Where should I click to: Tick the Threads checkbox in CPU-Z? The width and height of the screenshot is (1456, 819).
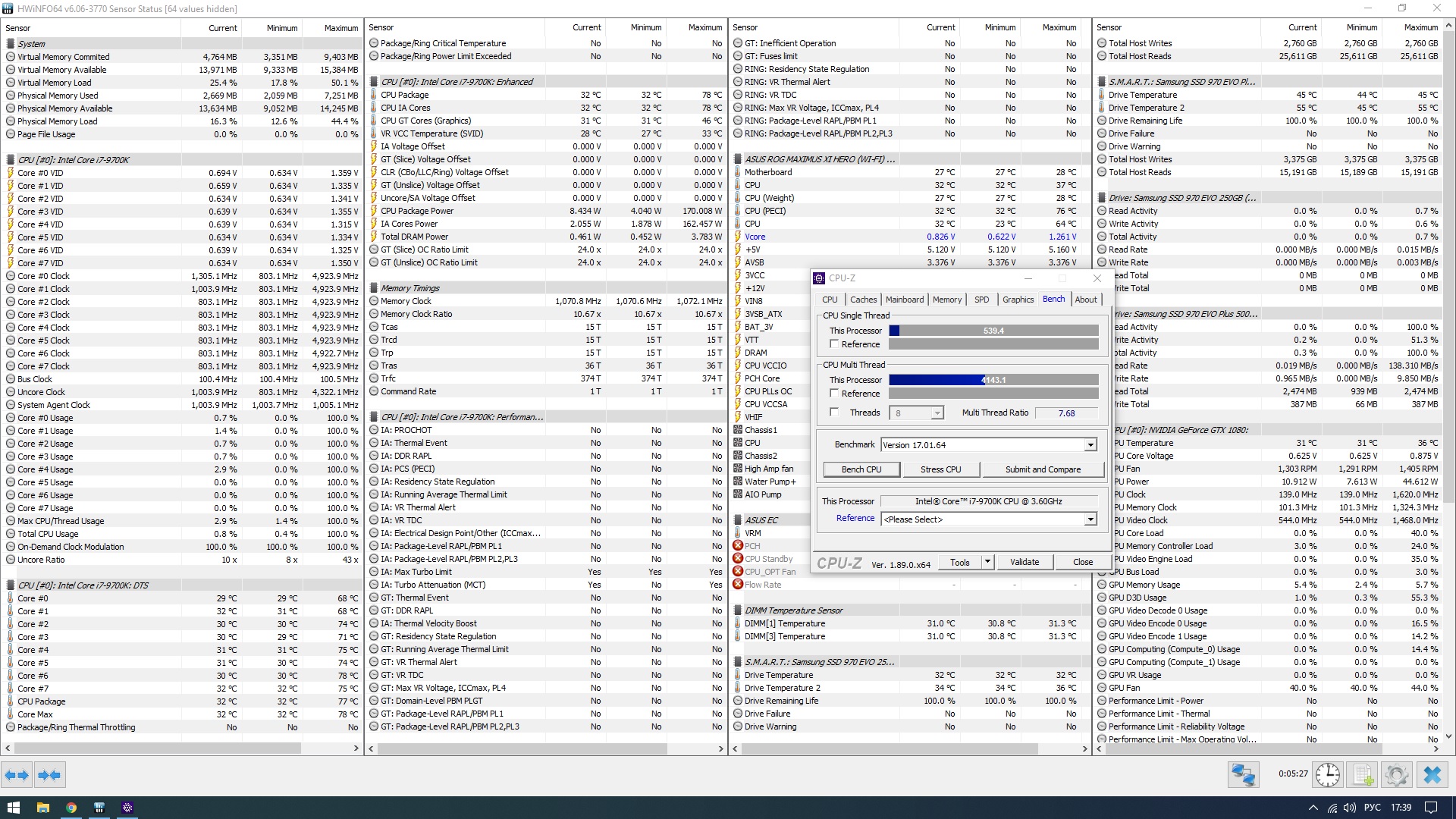(x=834, y=413)
